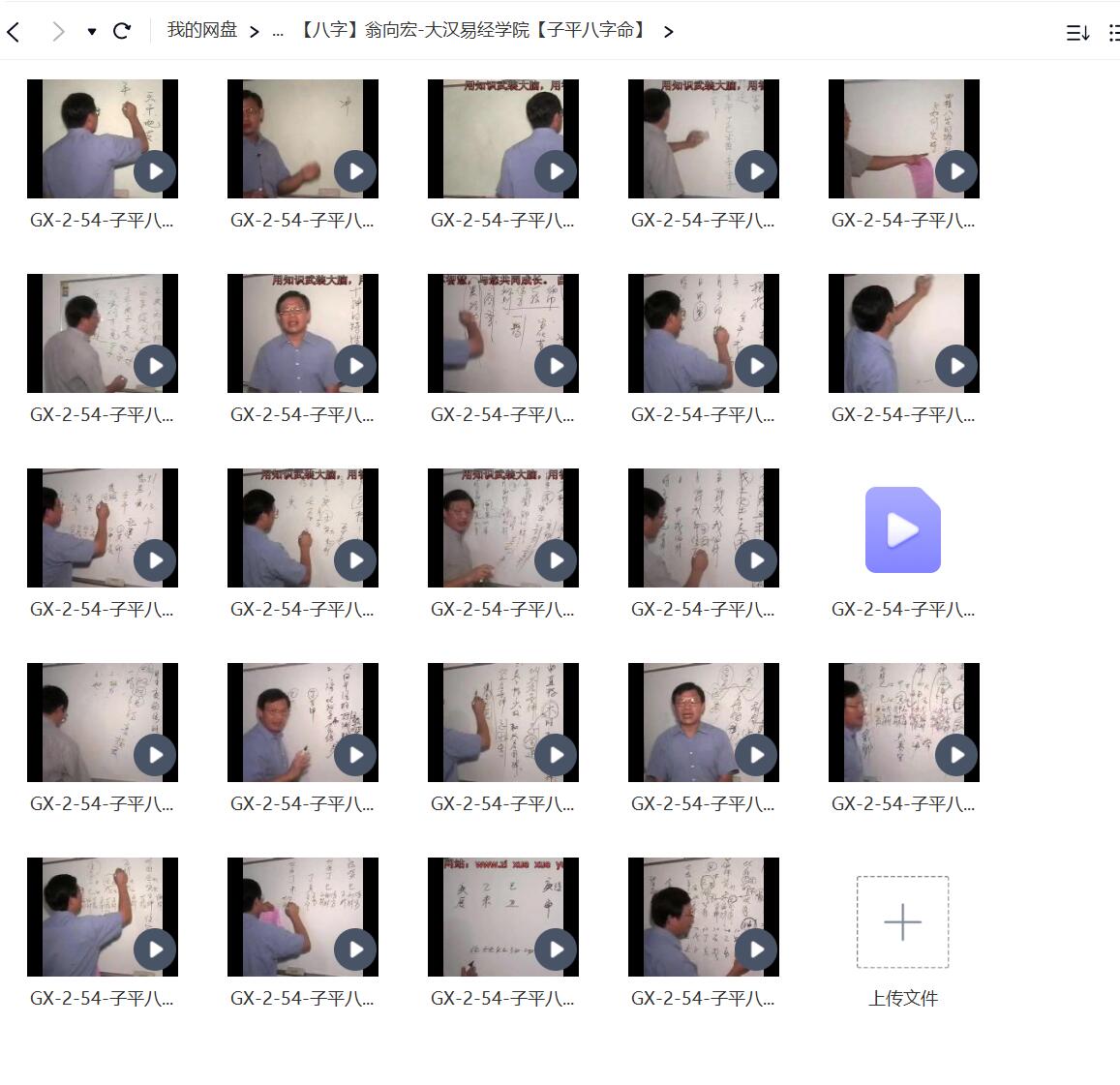Click the 翁向宏-大汉易经学院 folder breadcrumb
The width and height of the screenshot is (1120, 1085).
(x=472, y=30)
